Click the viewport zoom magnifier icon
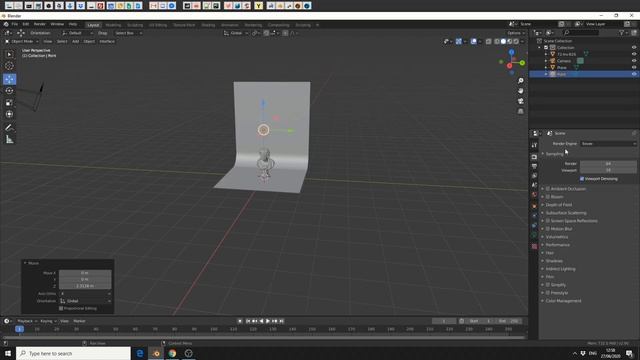 [520, 81]
